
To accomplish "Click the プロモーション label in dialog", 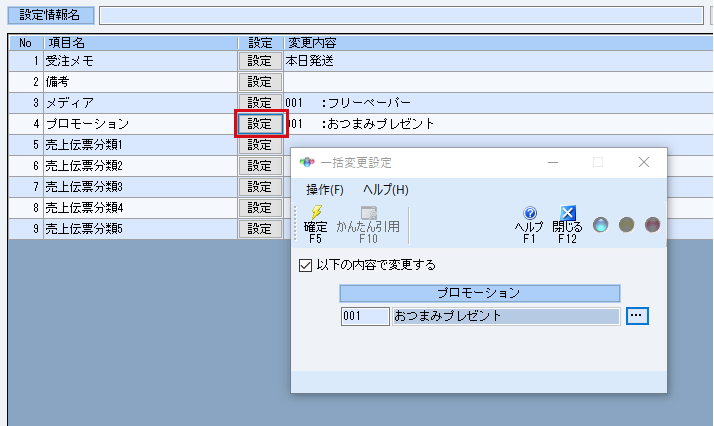I will tap(479, 293).
